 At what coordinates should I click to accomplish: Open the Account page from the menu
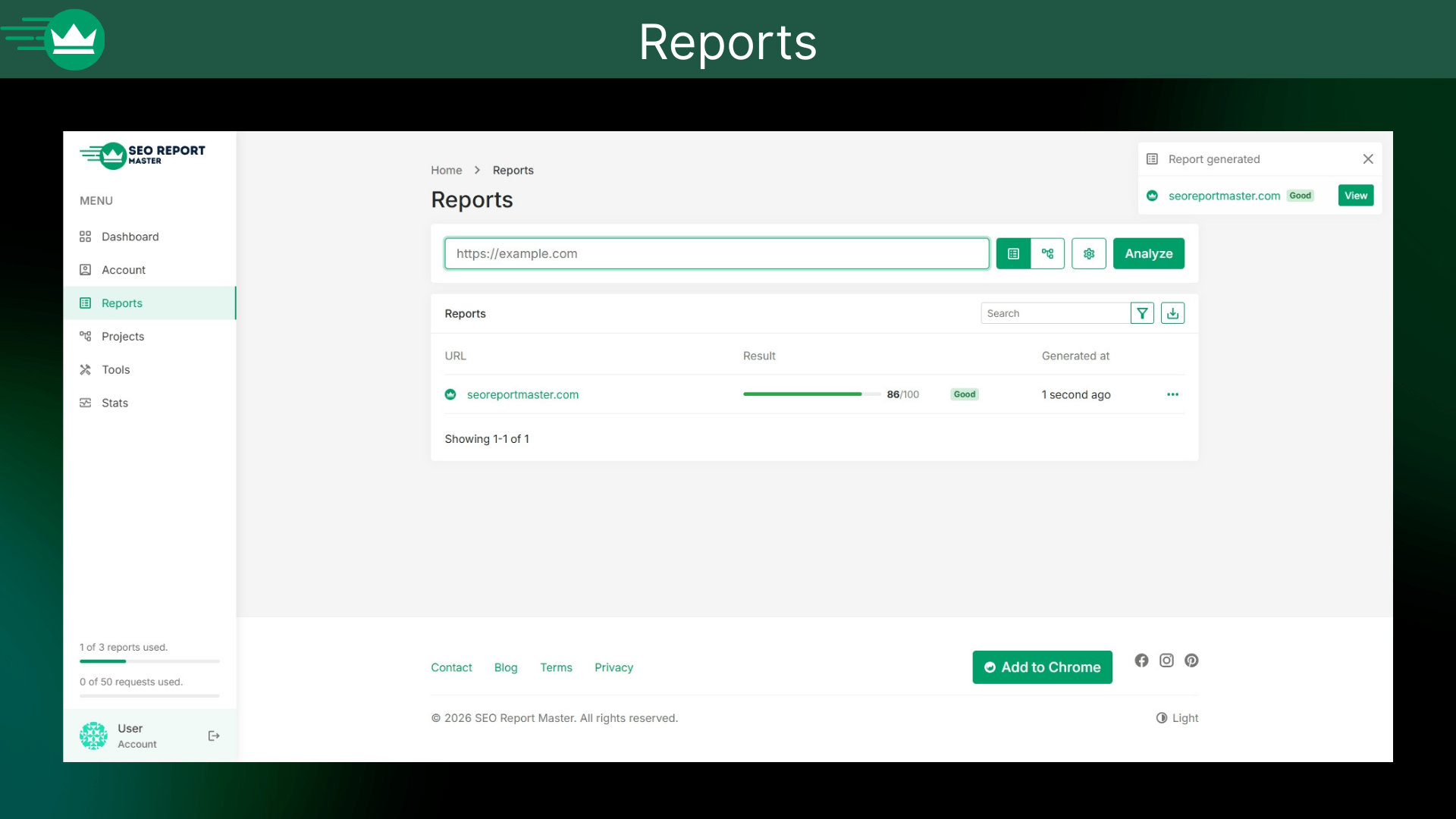point(123,269)
